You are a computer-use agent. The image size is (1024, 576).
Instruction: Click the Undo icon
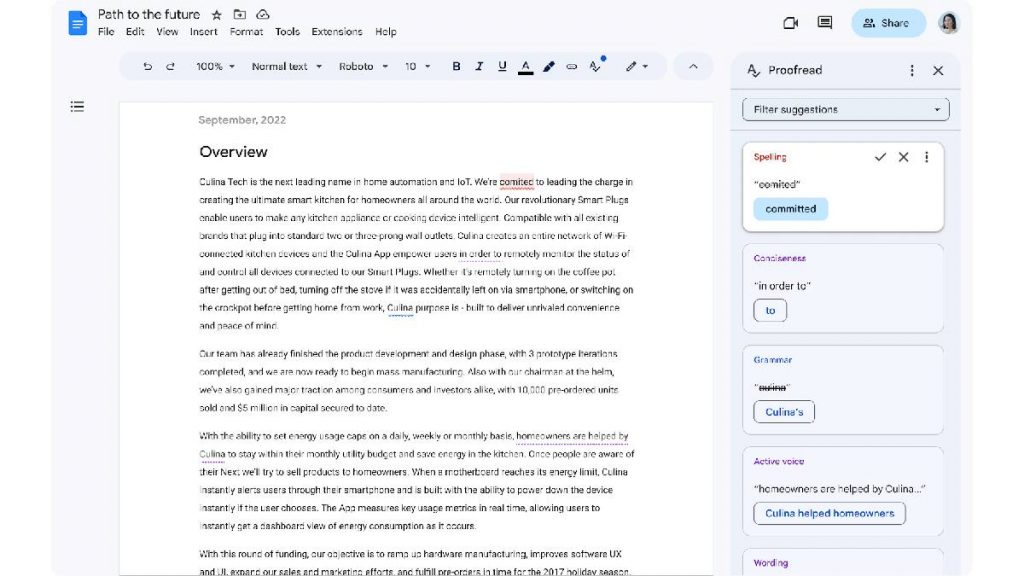[147, 66]
